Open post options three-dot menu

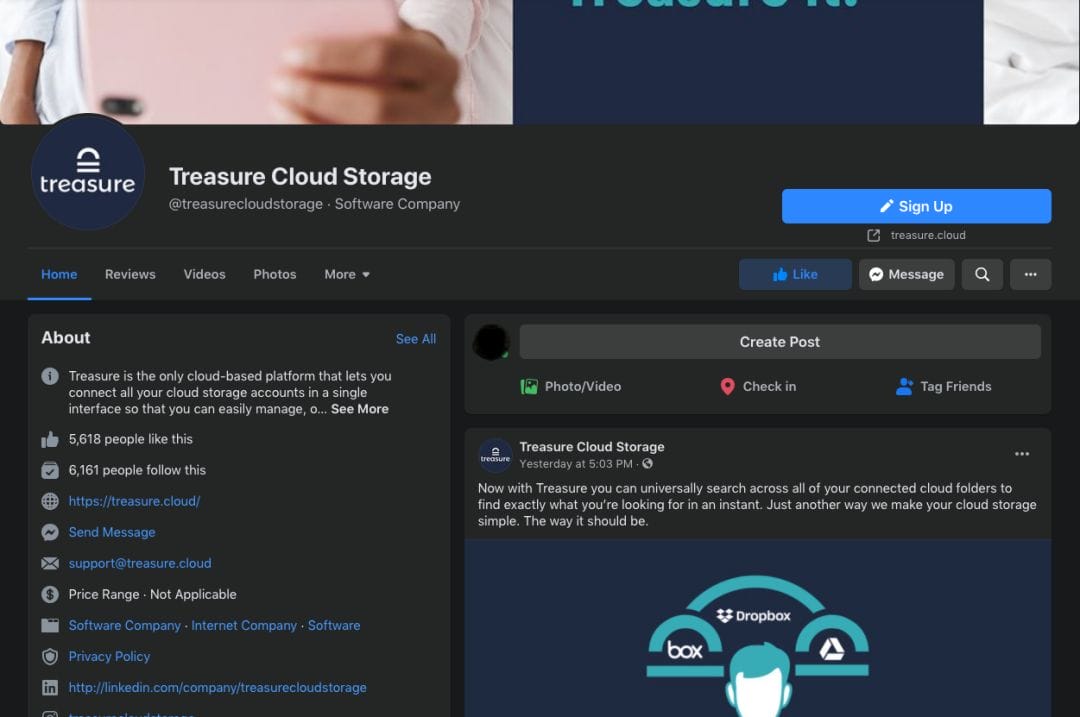(x=1022, y=454)
